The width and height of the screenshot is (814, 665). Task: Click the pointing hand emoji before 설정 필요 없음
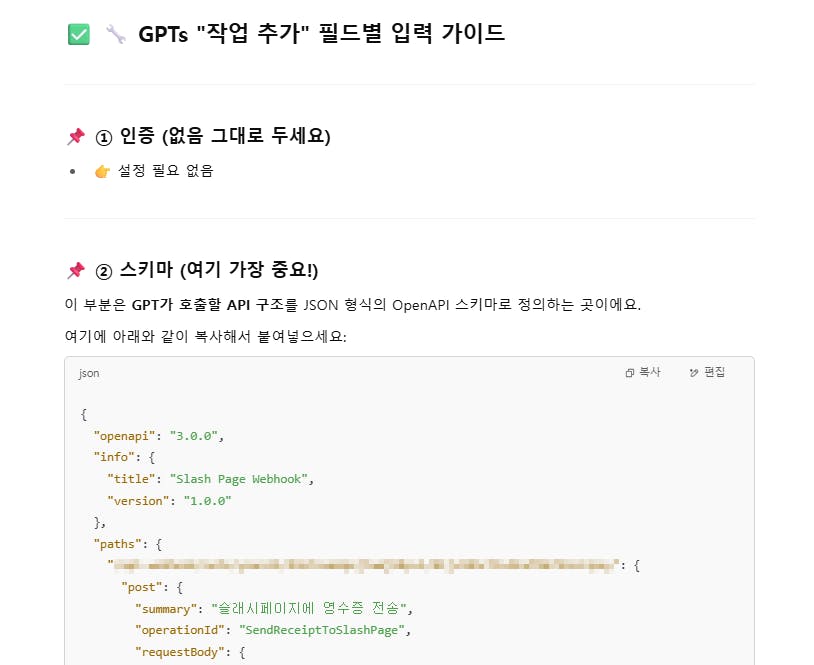click(102, 171)
